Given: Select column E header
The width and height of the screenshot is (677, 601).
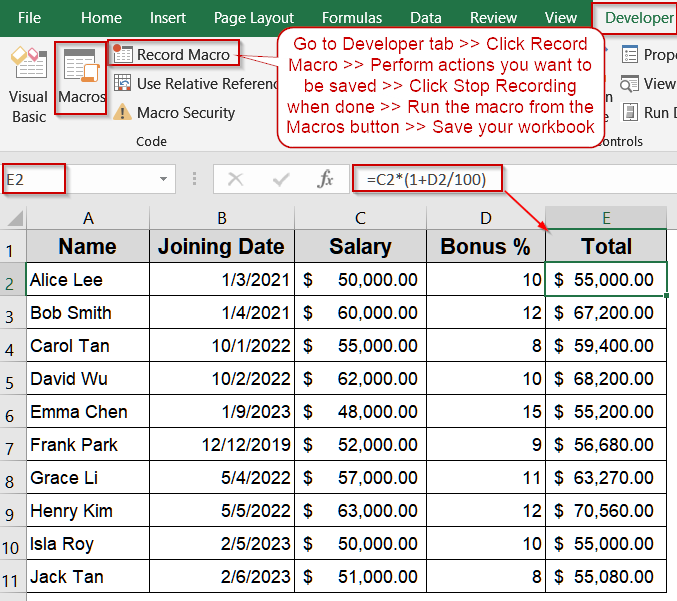Looking at the screenshot, I should 606,218.
